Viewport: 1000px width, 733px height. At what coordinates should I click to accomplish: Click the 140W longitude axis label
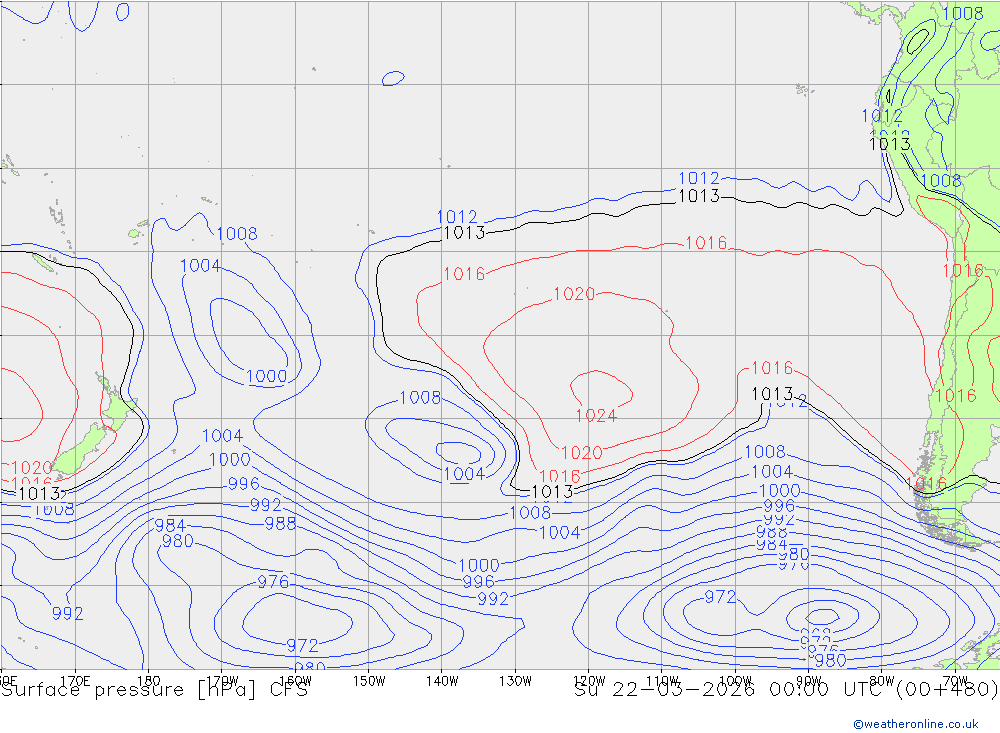(x=441, y=680)
